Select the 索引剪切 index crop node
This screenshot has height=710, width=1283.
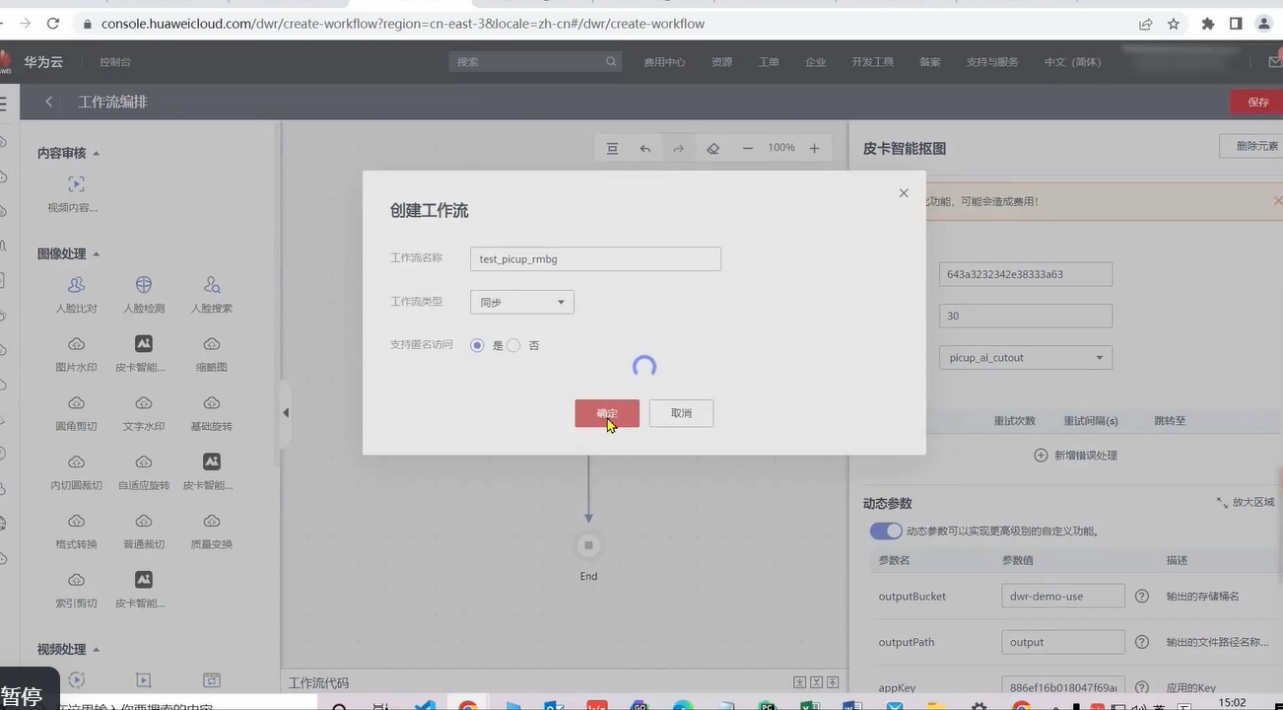pos(76,590)
